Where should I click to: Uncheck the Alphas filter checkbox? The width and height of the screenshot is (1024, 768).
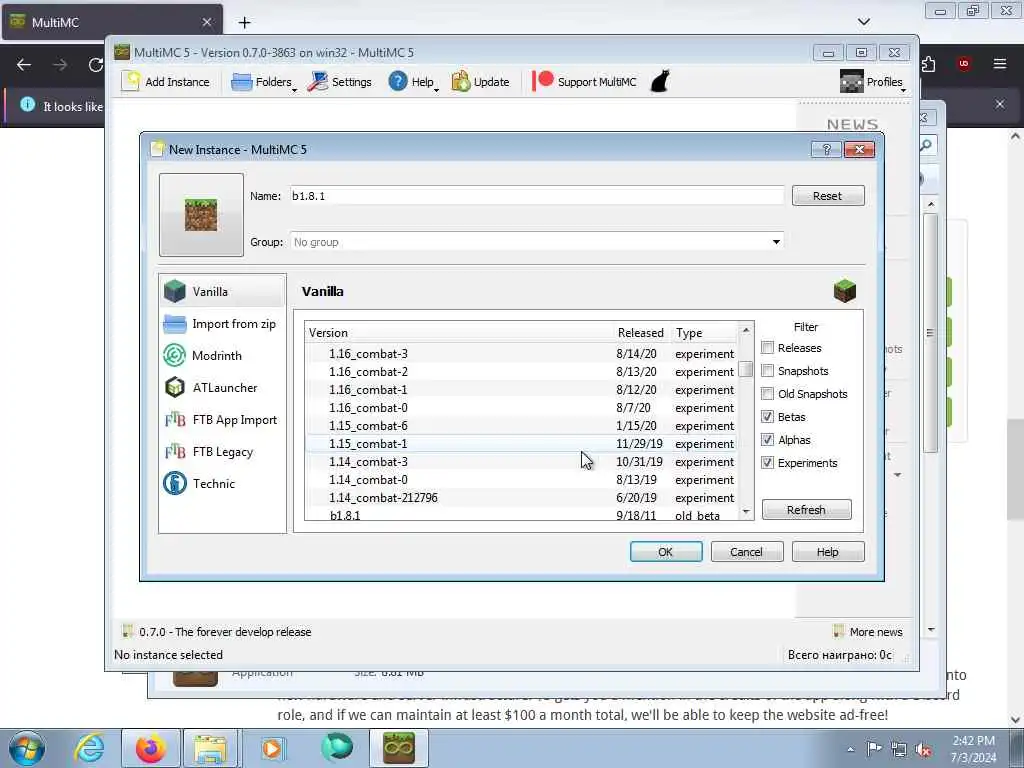click(x=768, y=440)
